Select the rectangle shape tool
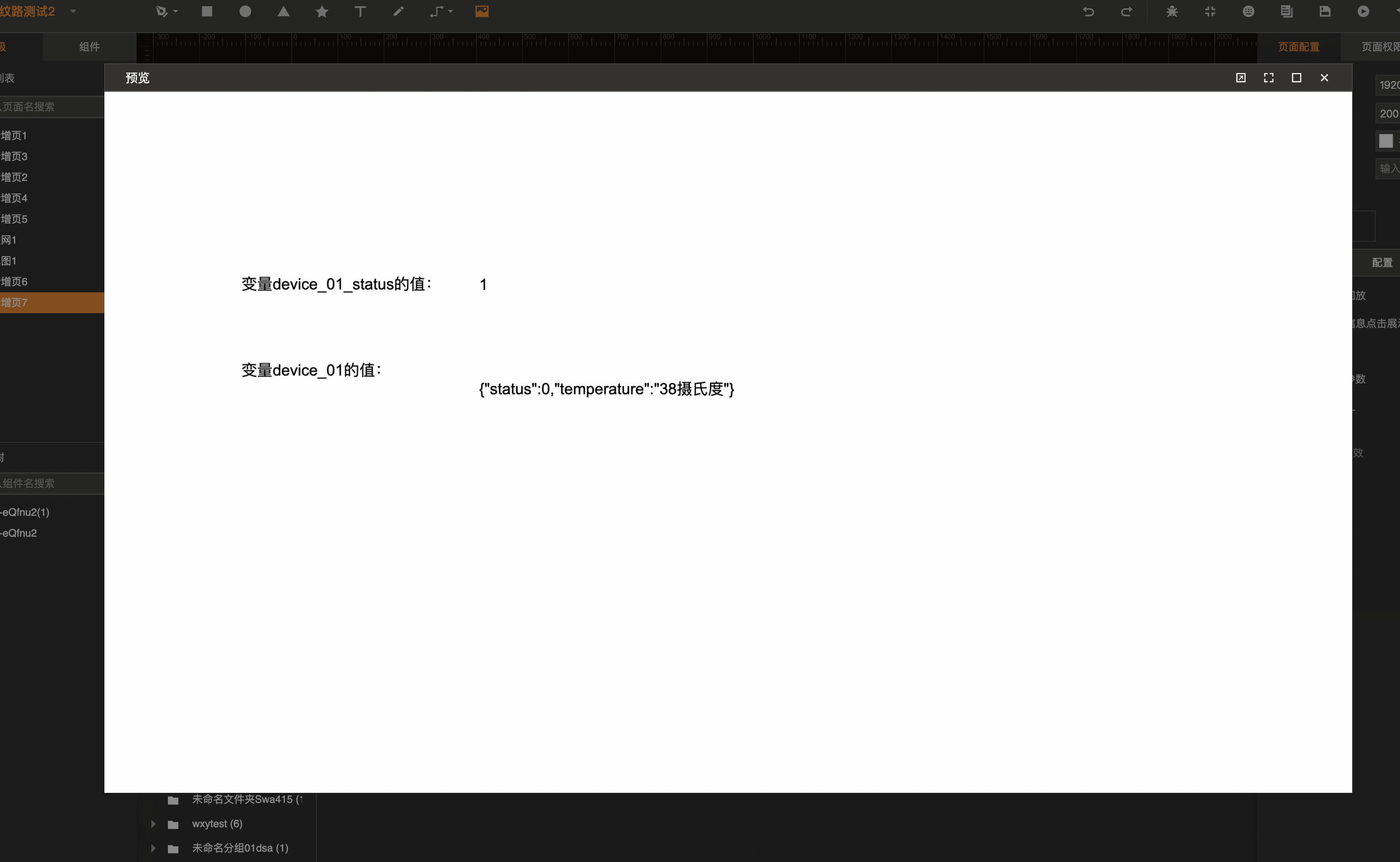 coord(207,11)
